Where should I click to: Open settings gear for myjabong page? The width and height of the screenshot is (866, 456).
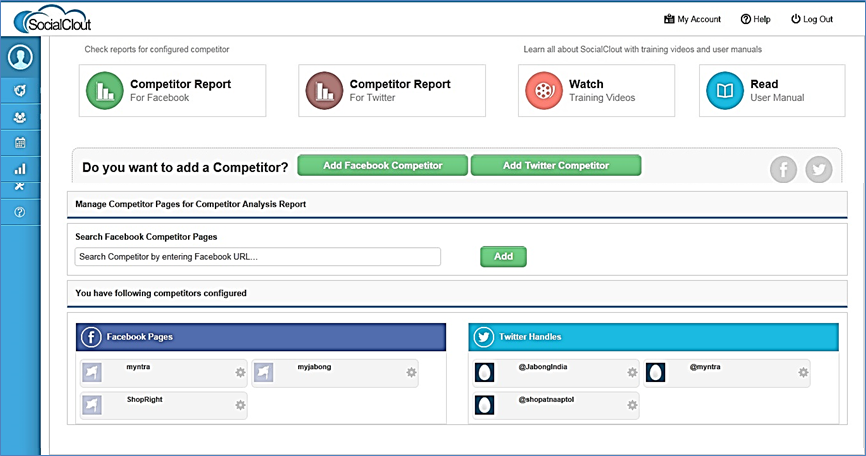pos(411,373)
